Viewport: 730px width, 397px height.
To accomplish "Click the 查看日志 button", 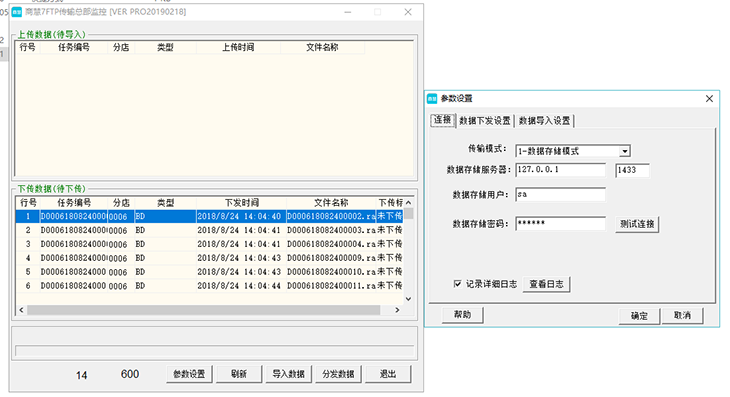I will click(x=546, y=284).
